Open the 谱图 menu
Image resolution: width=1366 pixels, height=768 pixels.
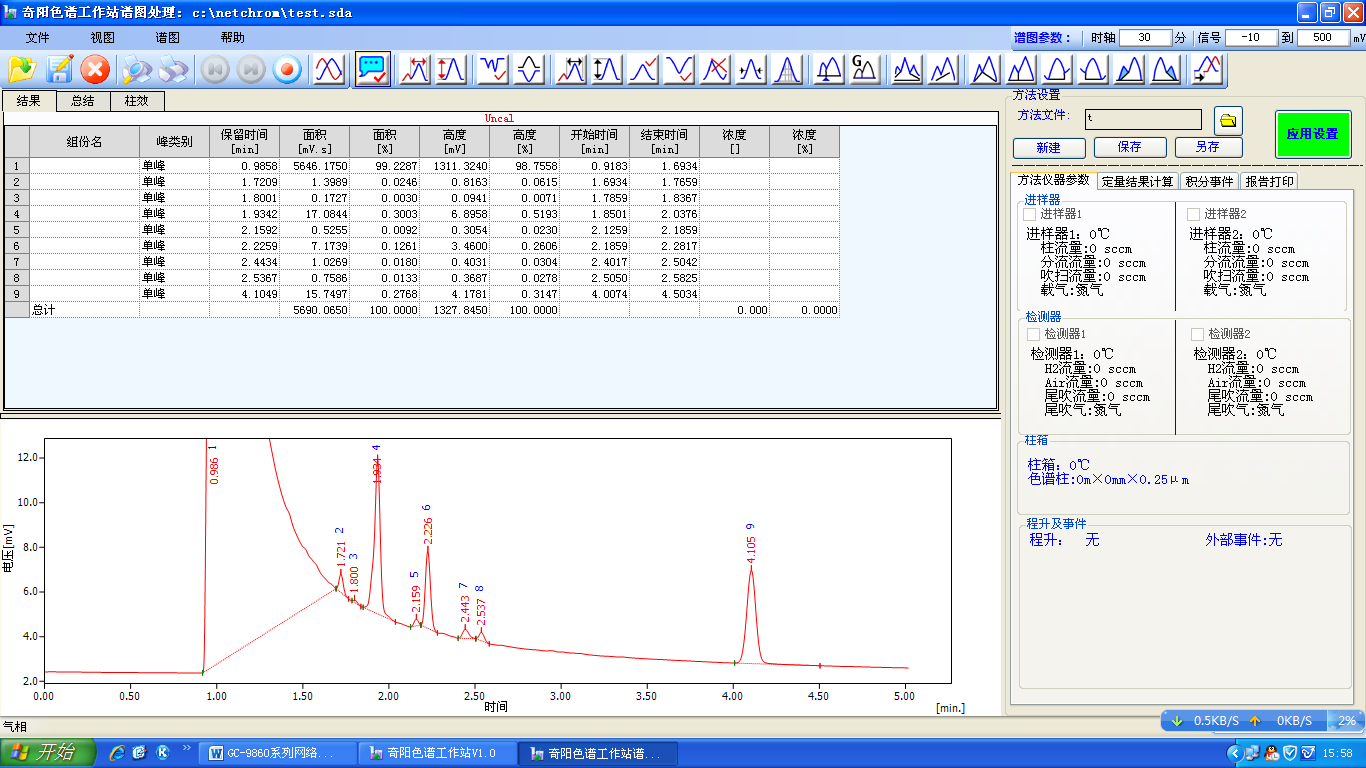coord(167,38)
